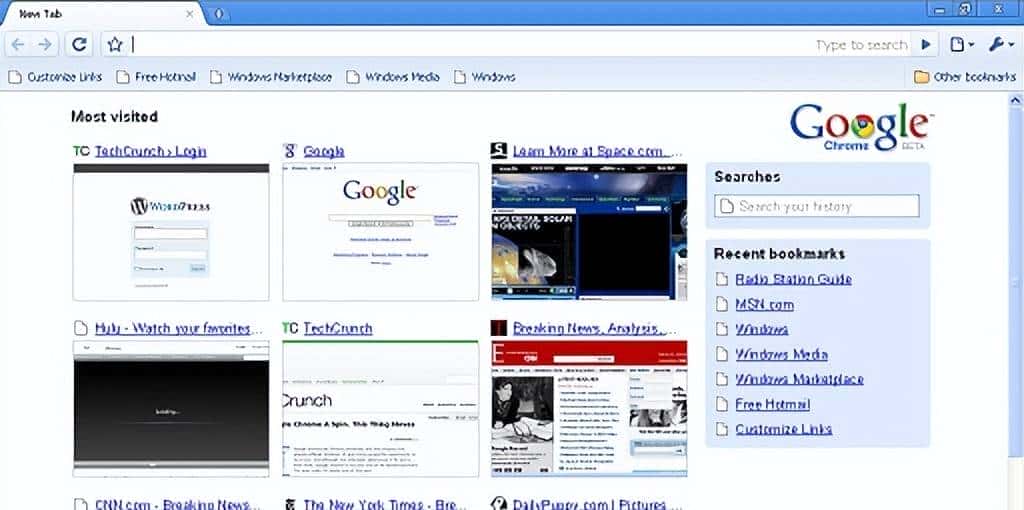Click the Go arrow beside the address bar

[925, 44]
